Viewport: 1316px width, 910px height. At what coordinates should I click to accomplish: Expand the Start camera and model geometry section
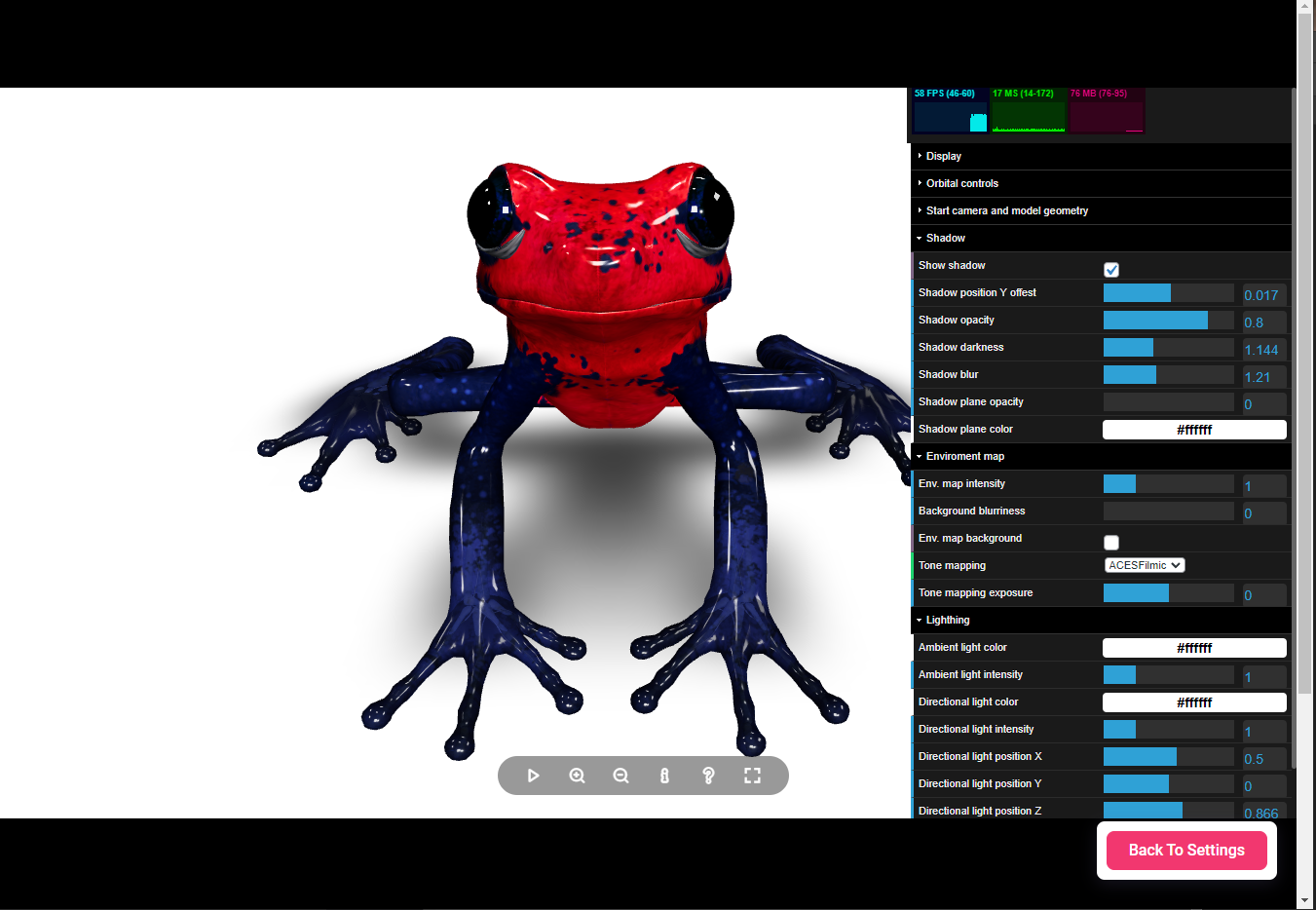coord(1003,210)
